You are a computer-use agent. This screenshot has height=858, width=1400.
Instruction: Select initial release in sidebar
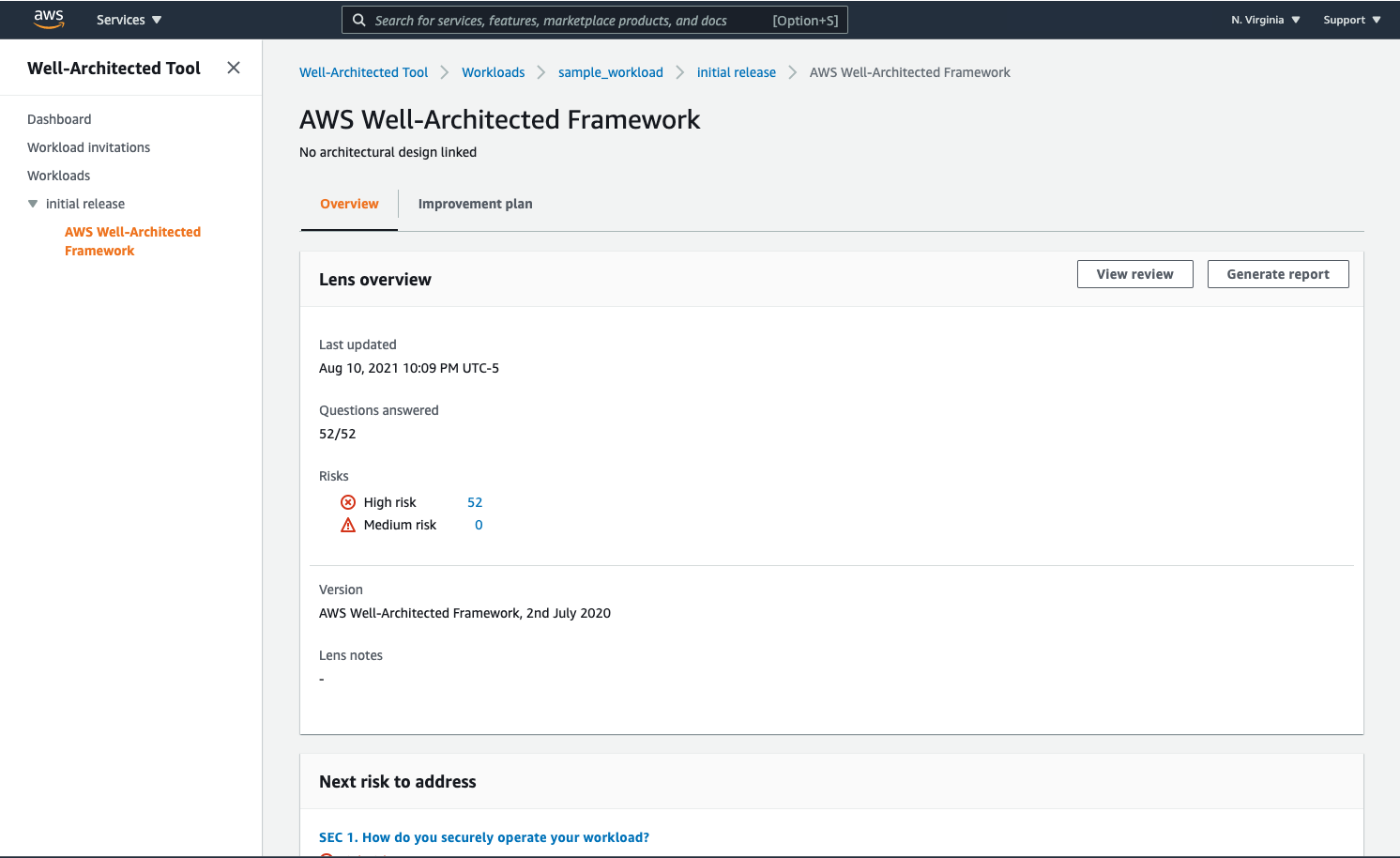[84, 204]
